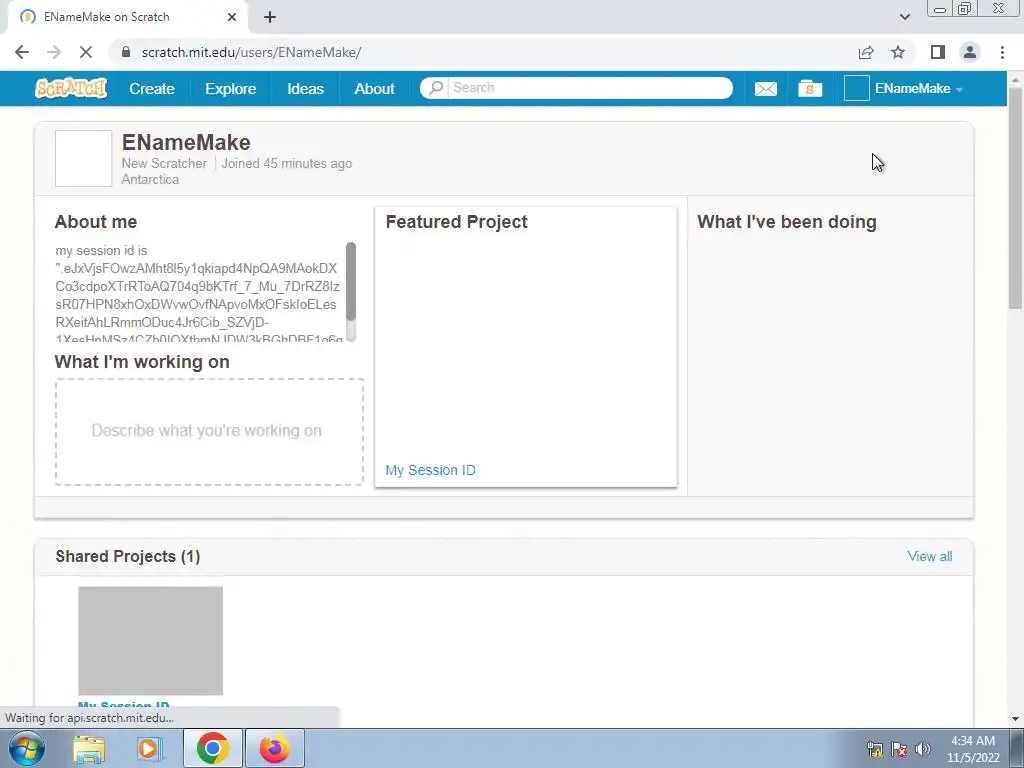Toggle the browser side panel icon
Image resolution: width=1024 pixels, height=768 pixels.
(x=938, y=52)
